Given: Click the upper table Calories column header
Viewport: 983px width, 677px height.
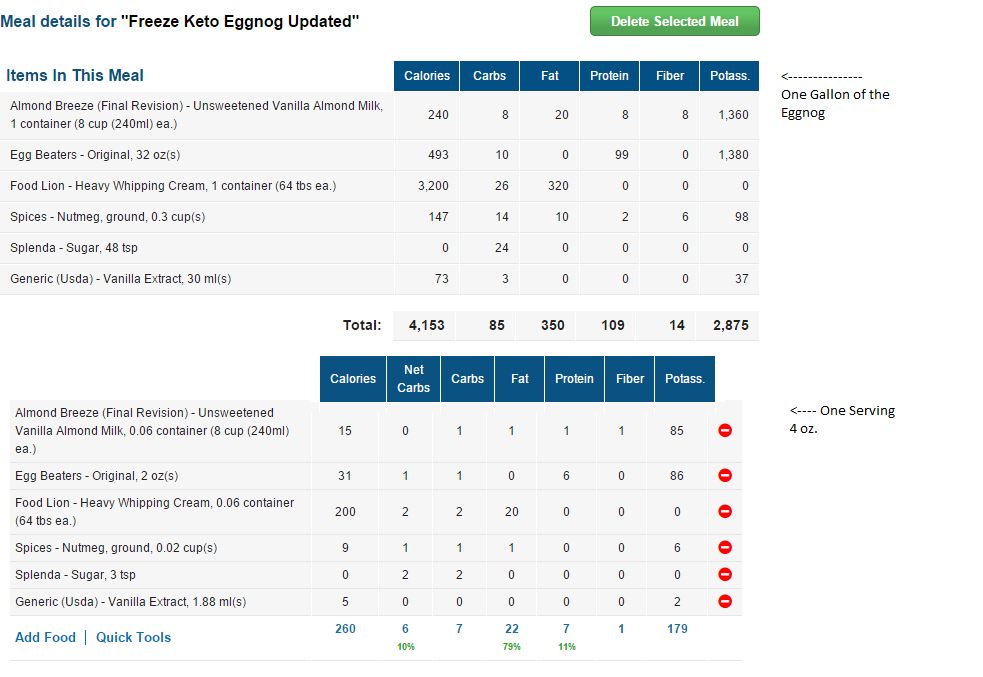Looking at the screenshot, I should (426, 76).
